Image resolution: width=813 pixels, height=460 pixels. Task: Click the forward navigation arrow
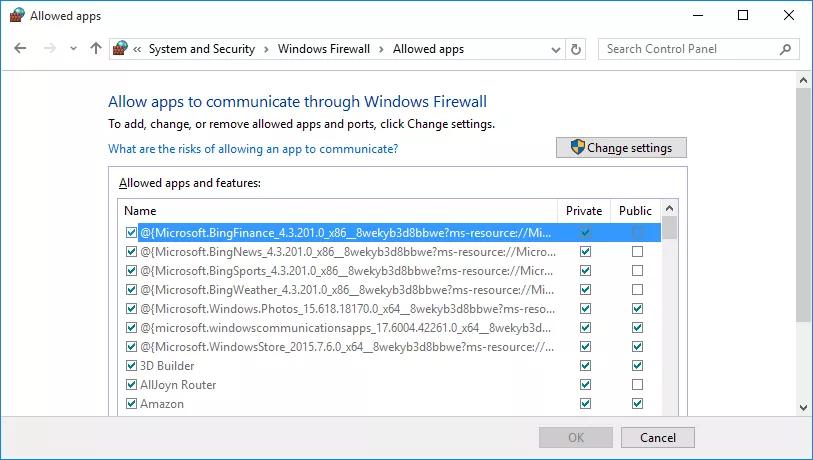pyautogui.click(x=50, y=49)
